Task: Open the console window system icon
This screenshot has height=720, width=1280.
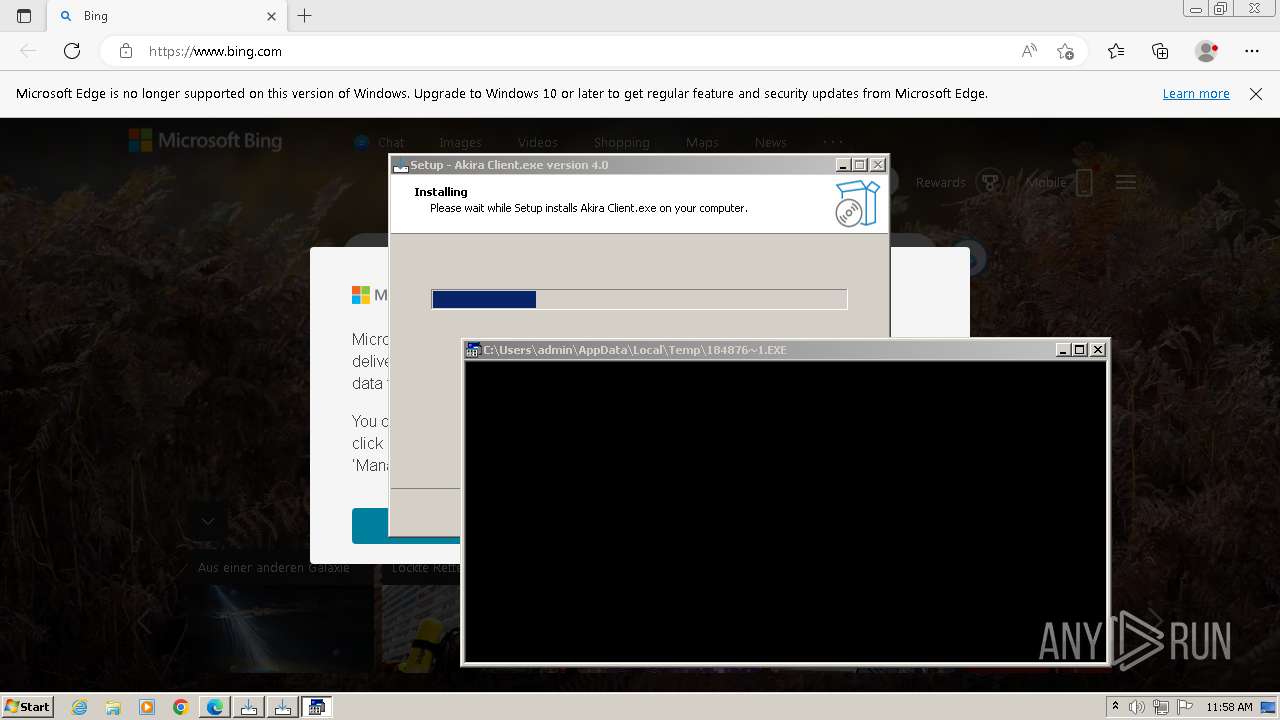Action: pos(473,350)
